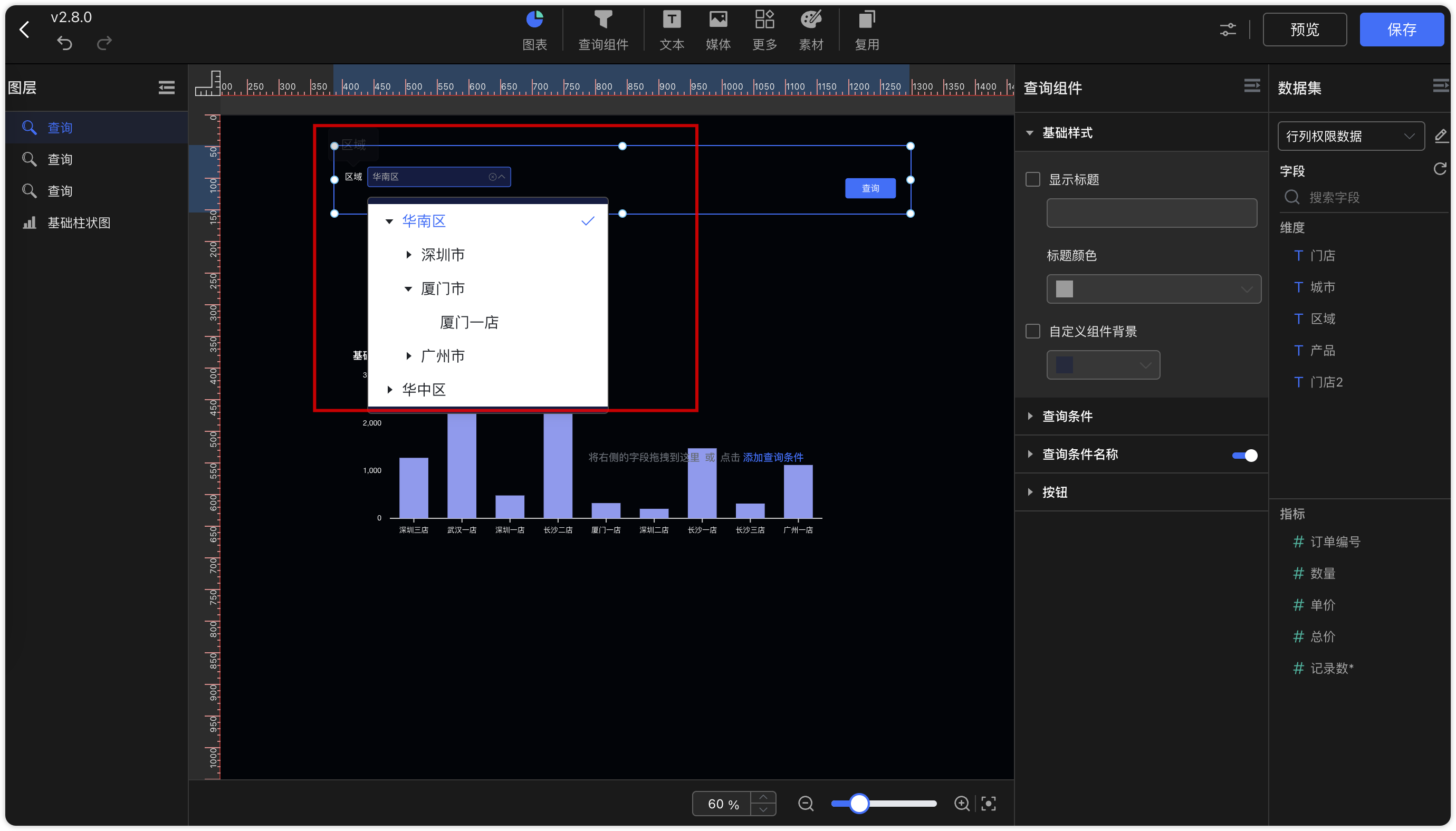Click the blue 查询 button on canvas
This screenshot has height=831, width=1456.
pyautogui.click(x=869, y=188)
